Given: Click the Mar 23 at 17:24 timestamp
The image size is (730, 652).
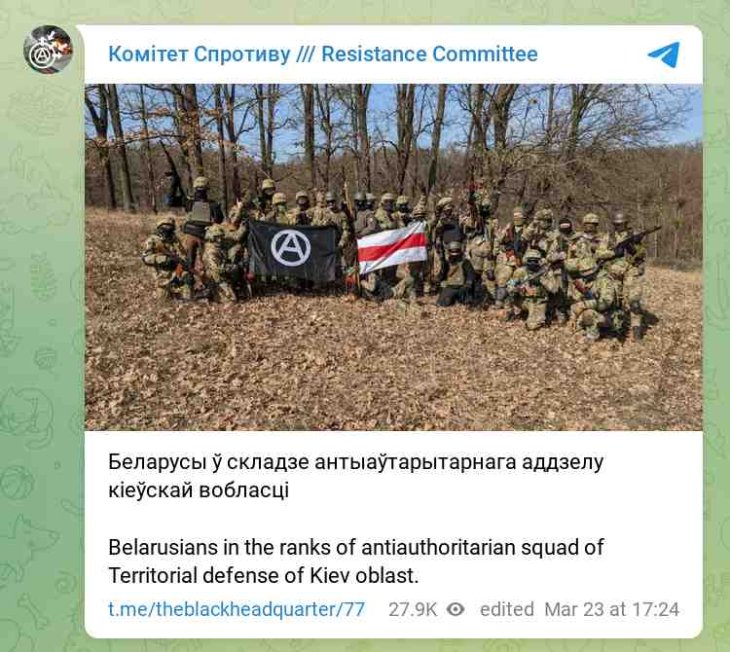Looking at the screenshot, I should click(x=612, y=609).
